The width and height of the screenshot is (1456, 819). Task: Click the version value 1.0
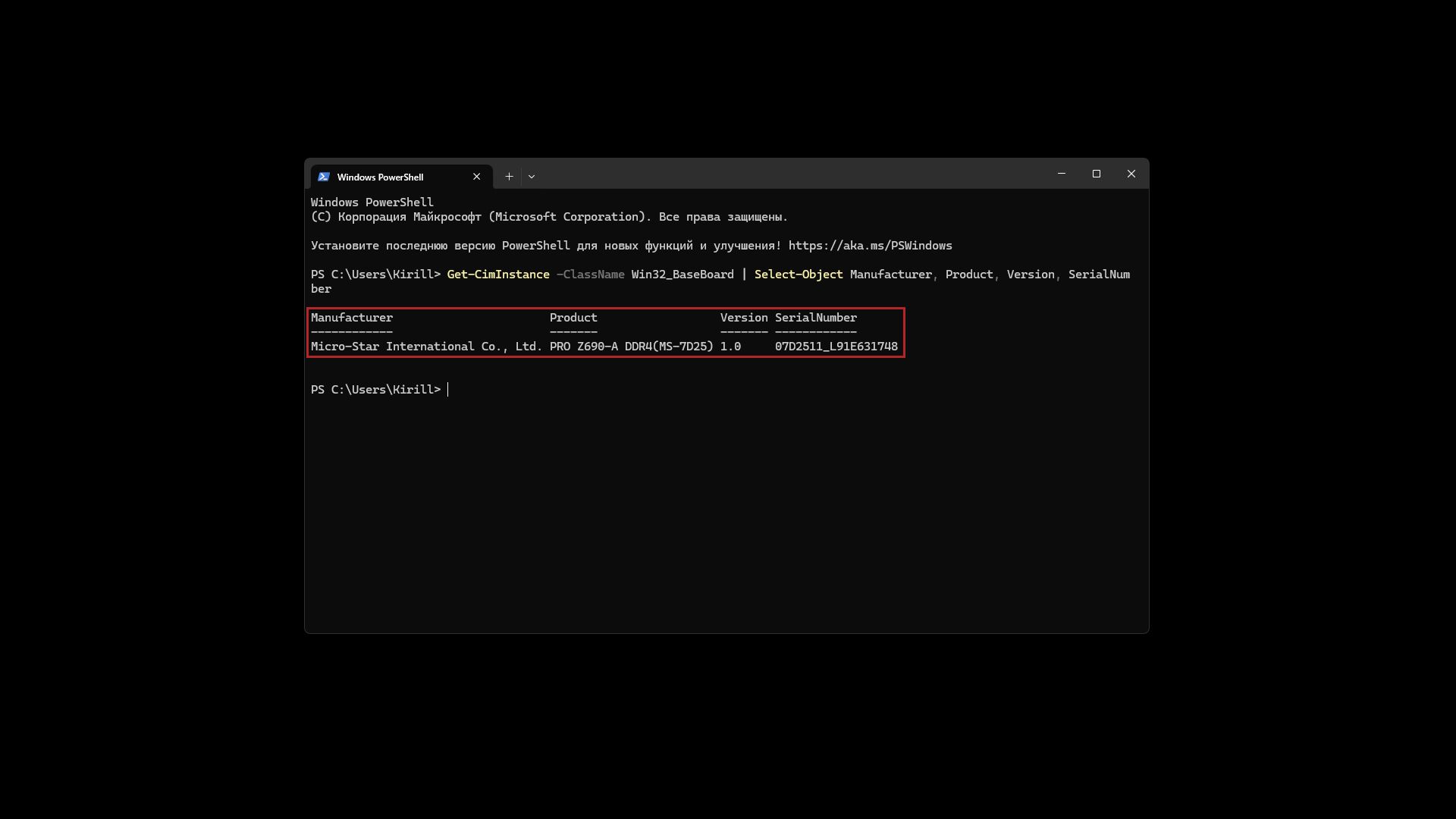(x=730, y=347)
